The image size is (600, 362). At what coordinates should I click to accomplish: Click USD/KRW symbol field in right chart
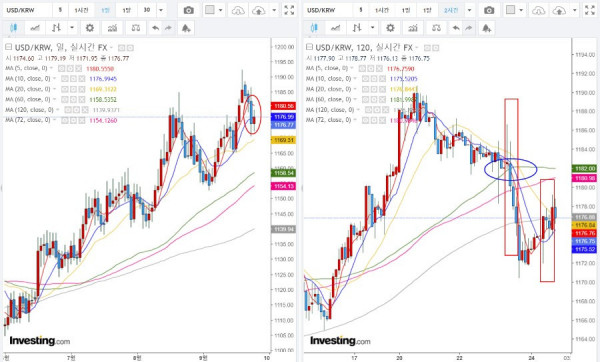click(x=328, y=10)
